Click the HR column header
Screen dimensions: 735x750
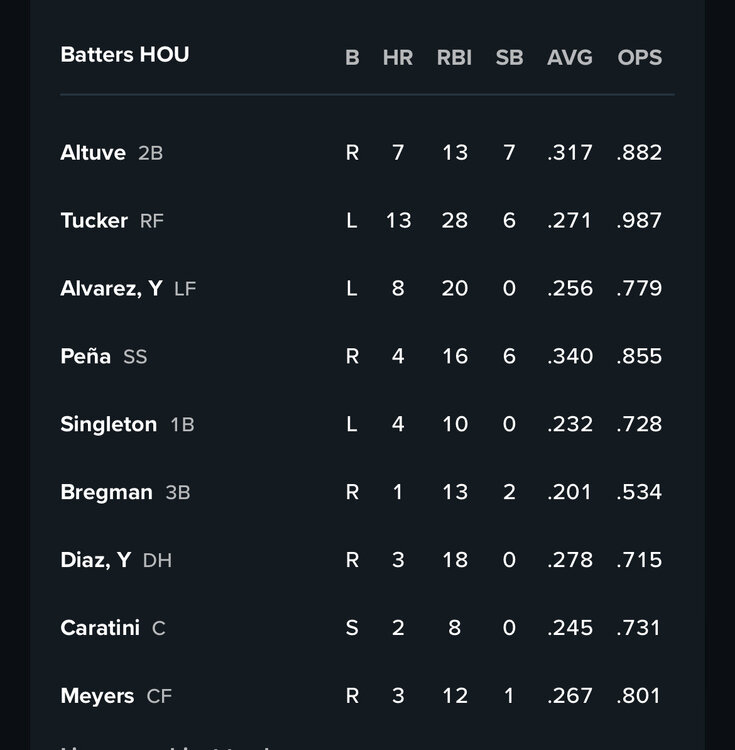tap(397, 58)
